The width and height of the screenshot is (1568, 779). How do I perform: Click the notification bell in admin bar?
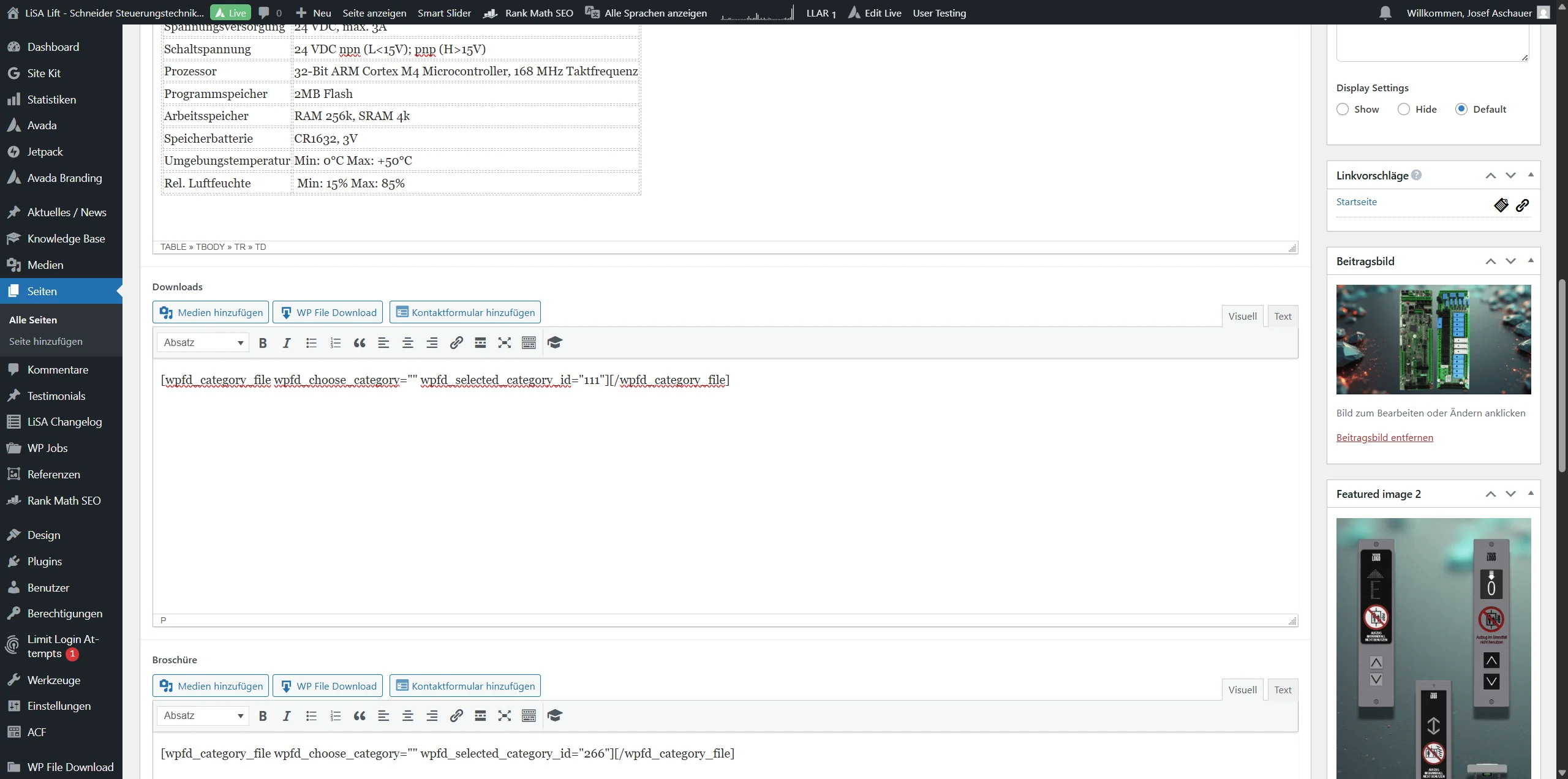[1385, 13]
